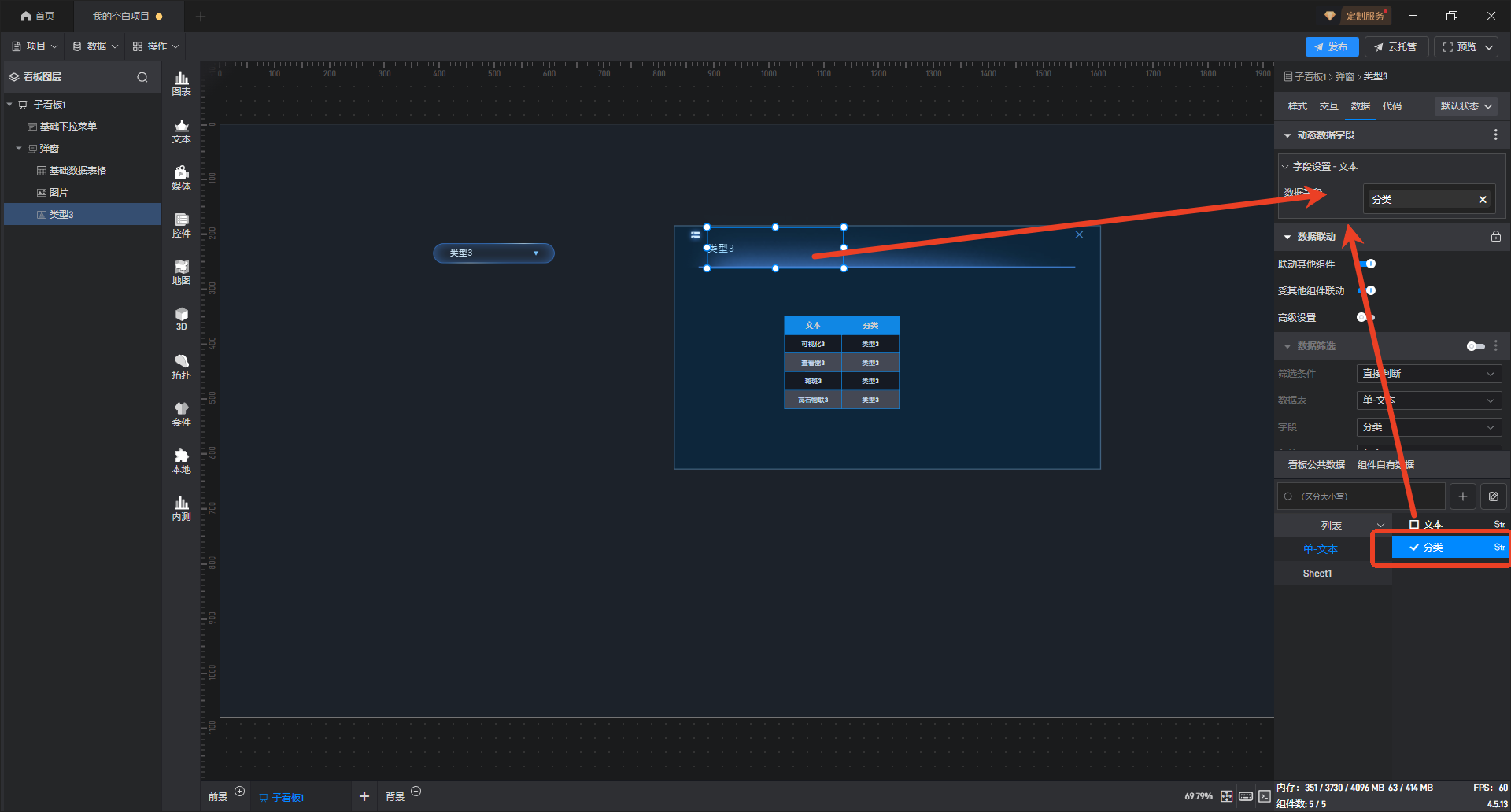Viewport: 1511px width, 812px height.
Task: Open the 媒体 media components panel
Action: (181, 178)
